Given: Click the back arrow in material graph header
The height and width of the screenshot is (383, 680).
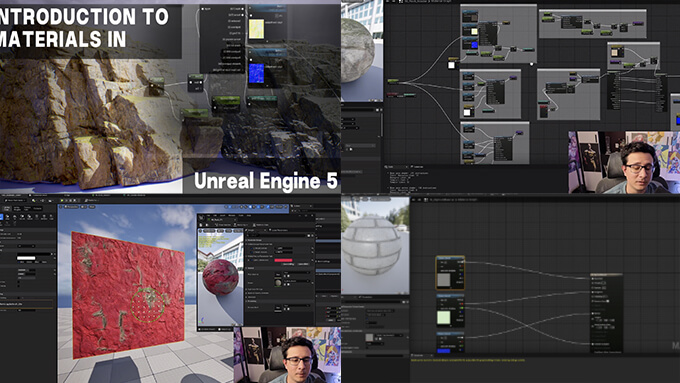Looking at the screenshot, I should point(413,200).
